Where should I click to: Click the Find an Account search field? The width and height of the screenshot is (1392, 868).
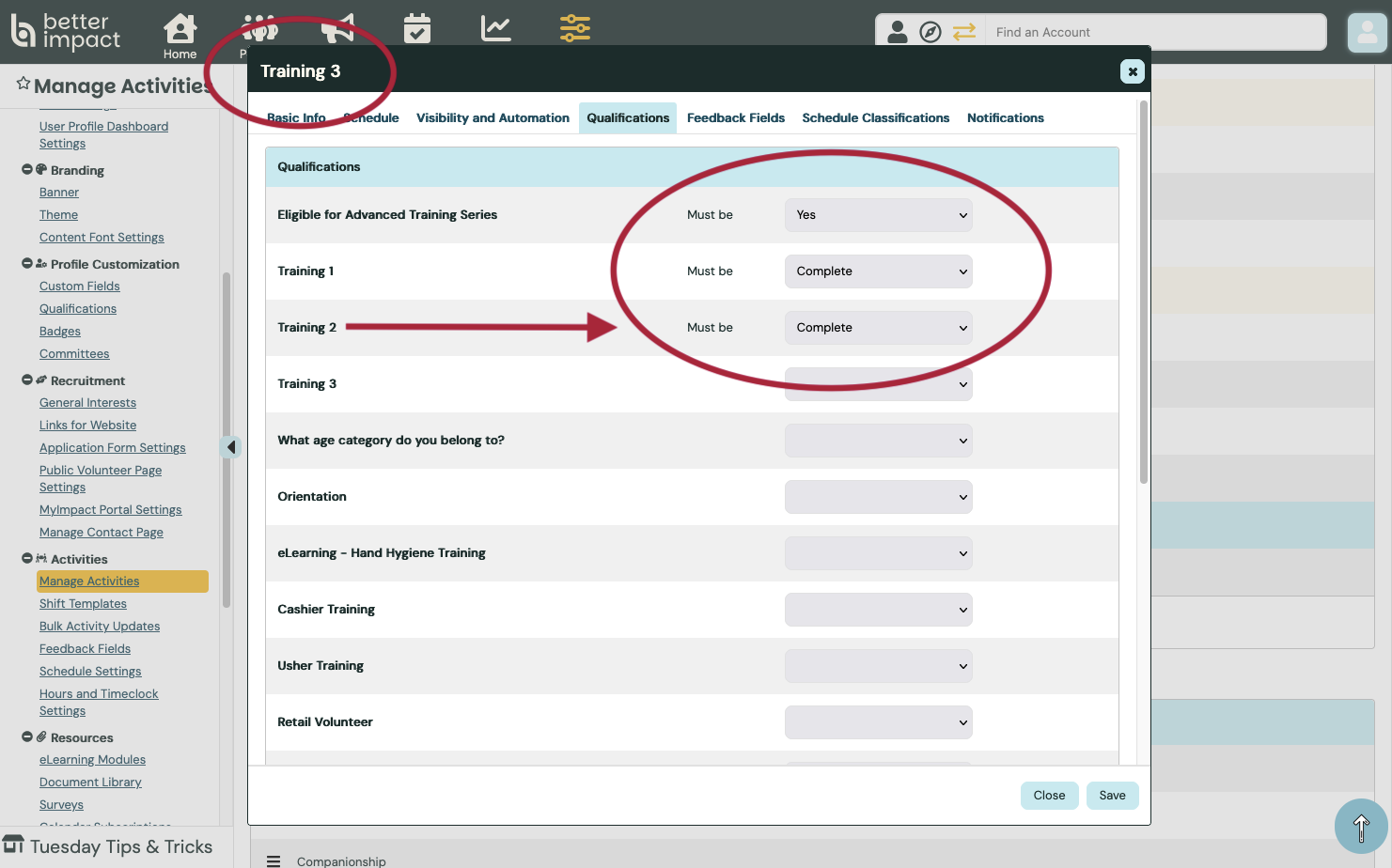(1154, 33)
